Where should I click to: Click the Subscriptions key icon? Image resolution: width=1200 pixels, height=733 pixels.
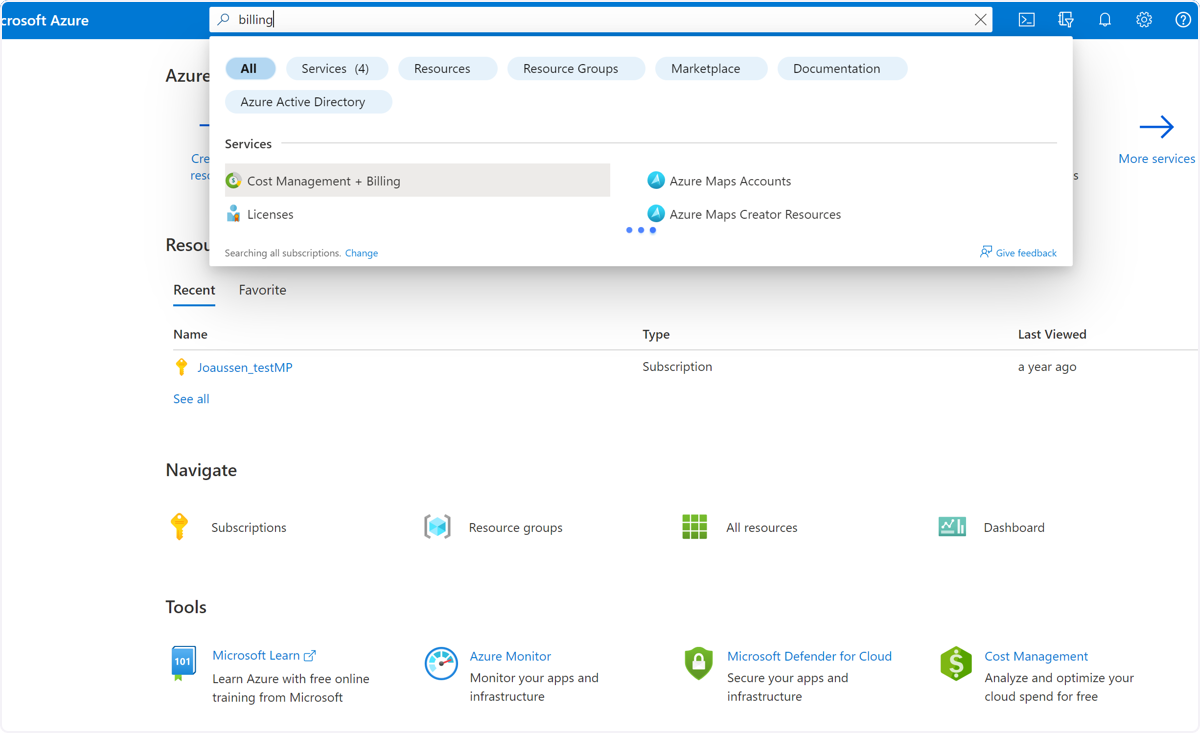pos(179,526)
